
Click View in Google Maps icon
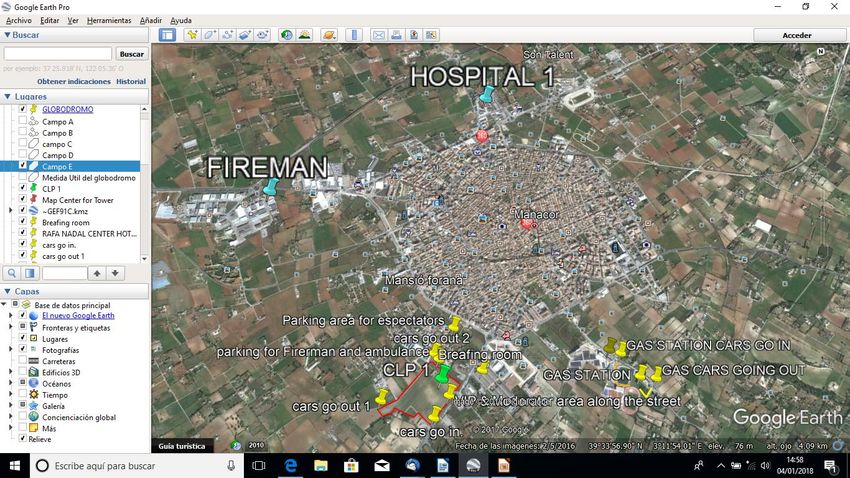click(x=432, y=35)
